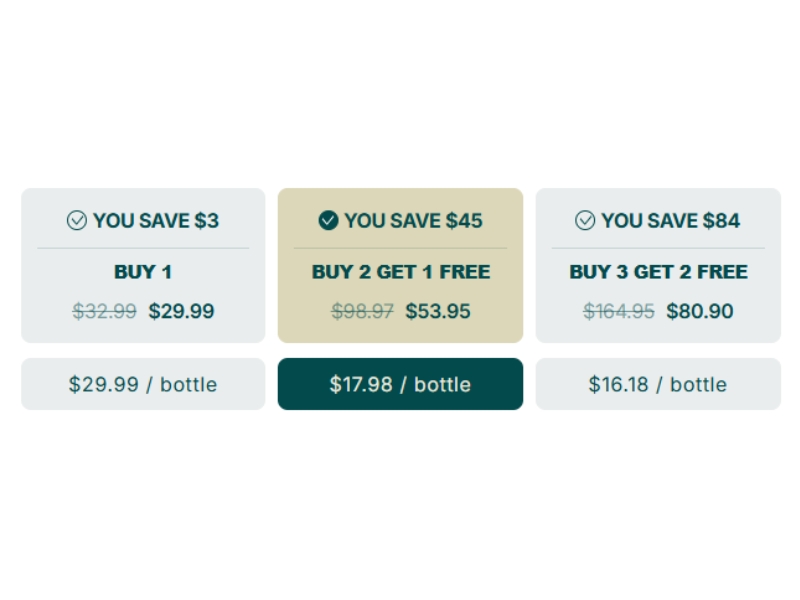
Task: Click the outlined checkmark beside YOU SAVE $3
Action: click(77, 221)
